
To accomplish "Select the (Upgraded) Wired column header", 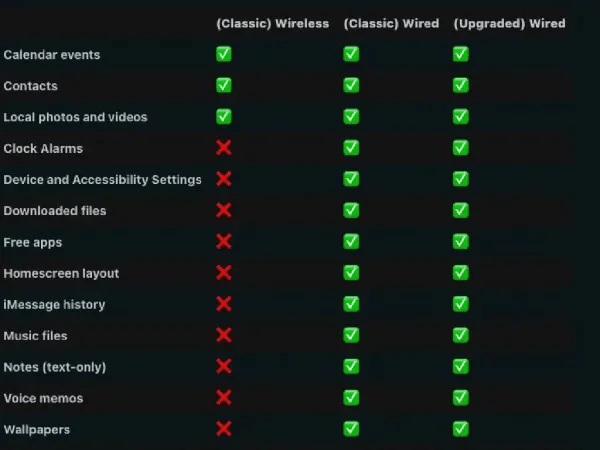I will click(509, 24).
